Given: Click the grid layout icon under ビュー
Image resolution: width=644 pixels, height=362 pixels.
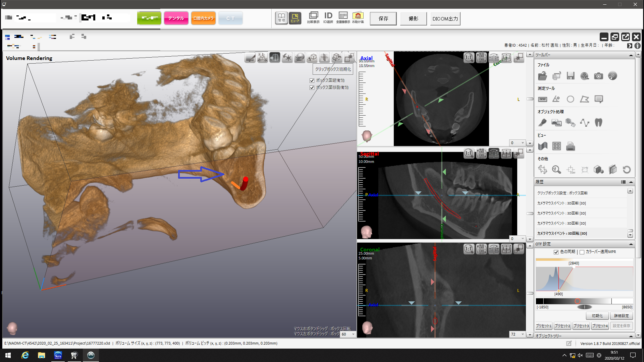Looking at the screenshot, I should (557, 146).
